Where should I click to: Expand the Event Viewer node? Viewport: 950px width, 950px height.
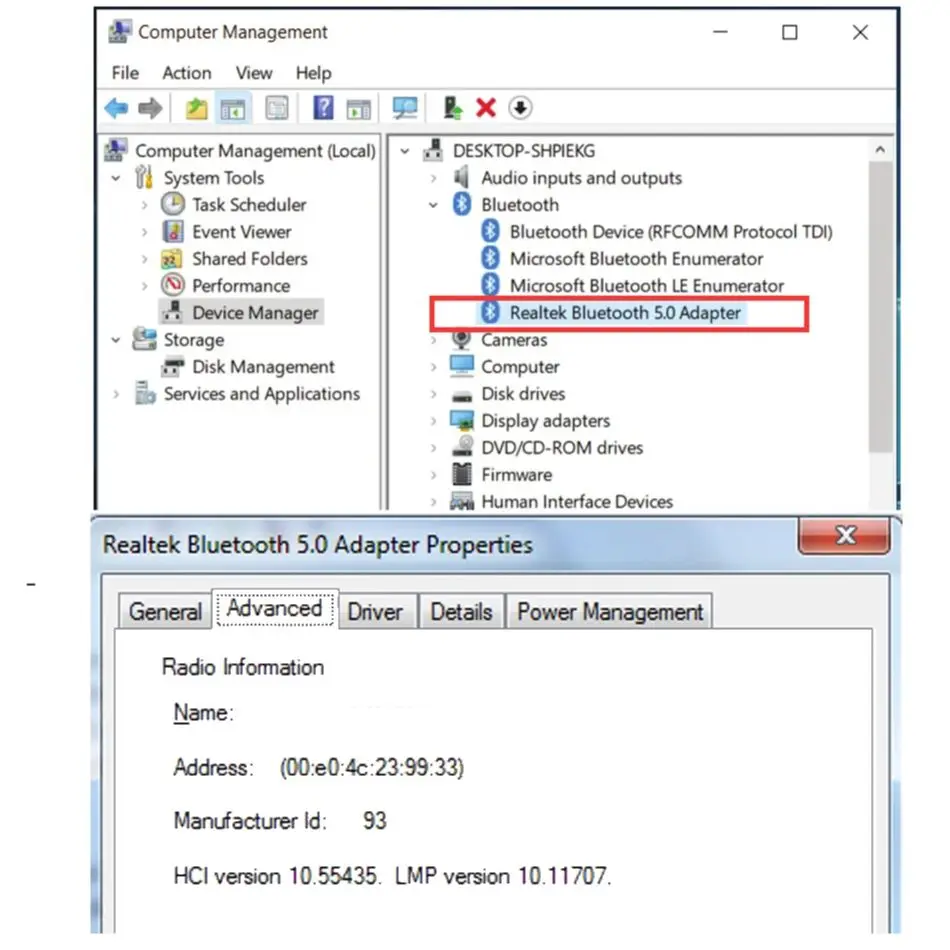point(145,232)
